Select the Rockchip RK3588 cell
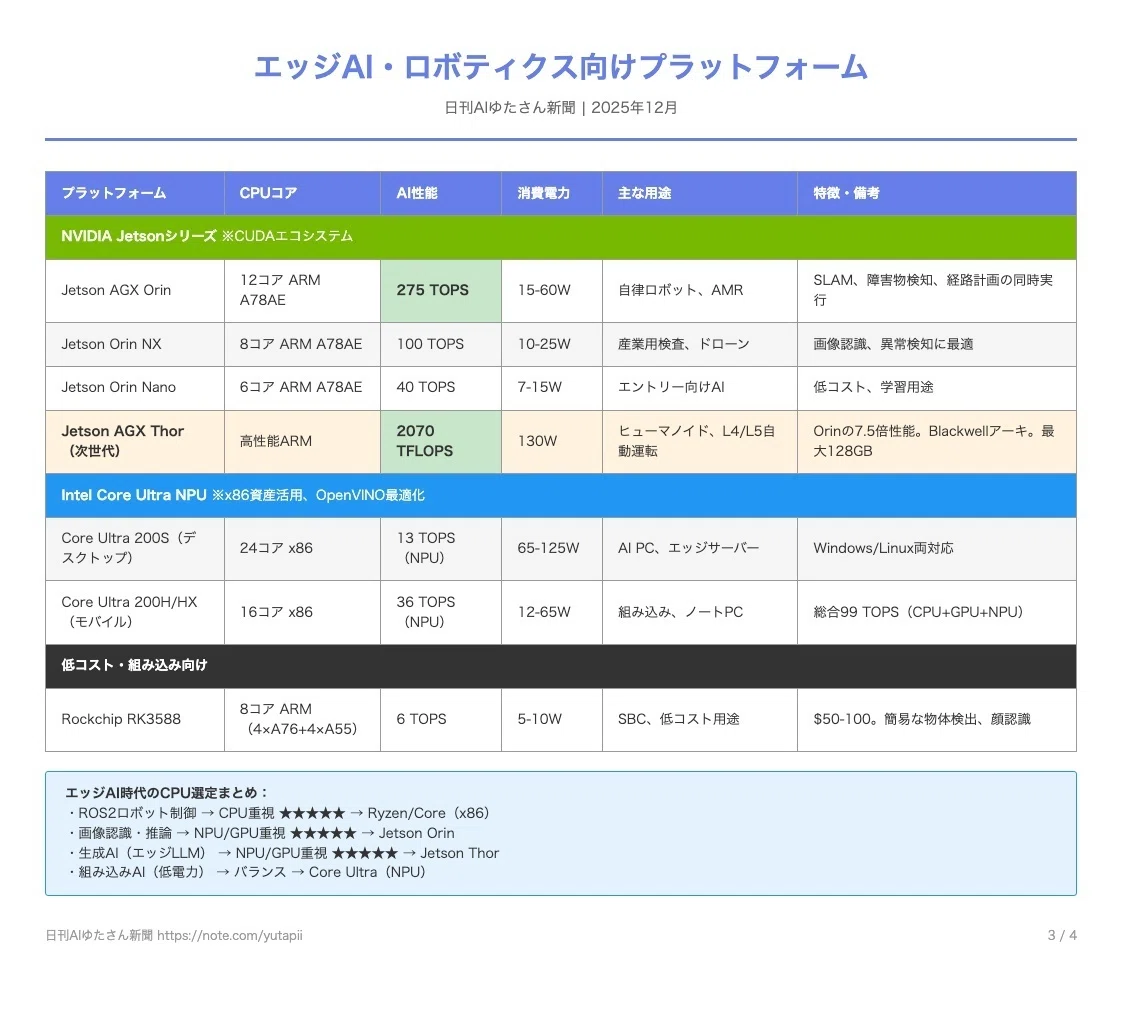 tap(135, 720)
